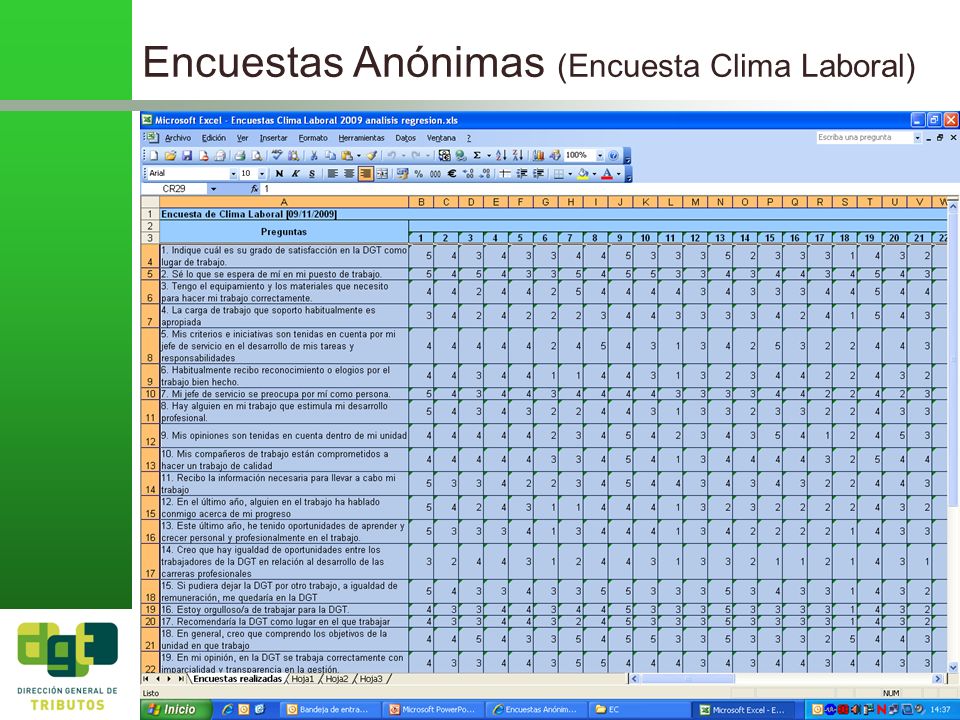960x720 pixels.
Task: Open the Insertar menu
Action: 273,138
